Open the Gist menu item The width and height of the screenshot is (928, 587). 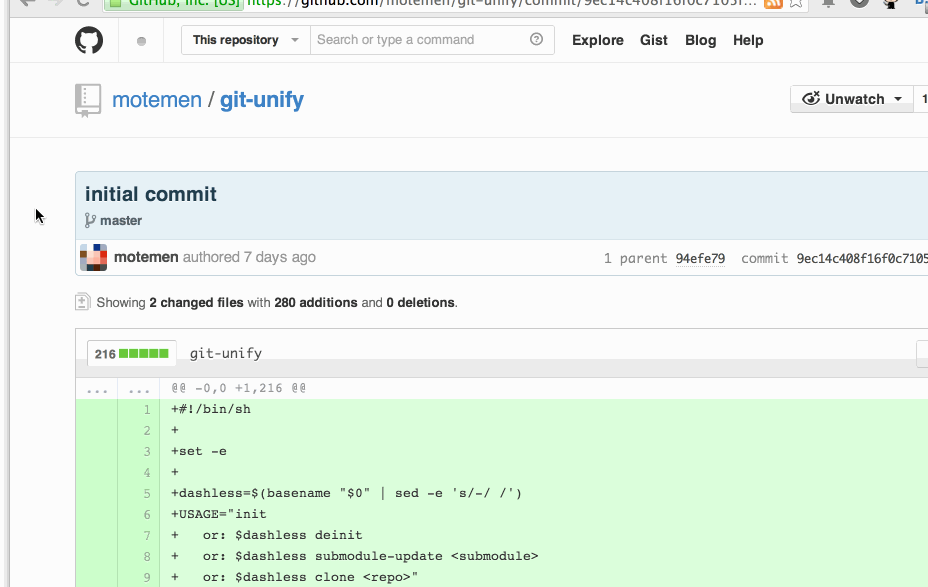tap(653, 40)
